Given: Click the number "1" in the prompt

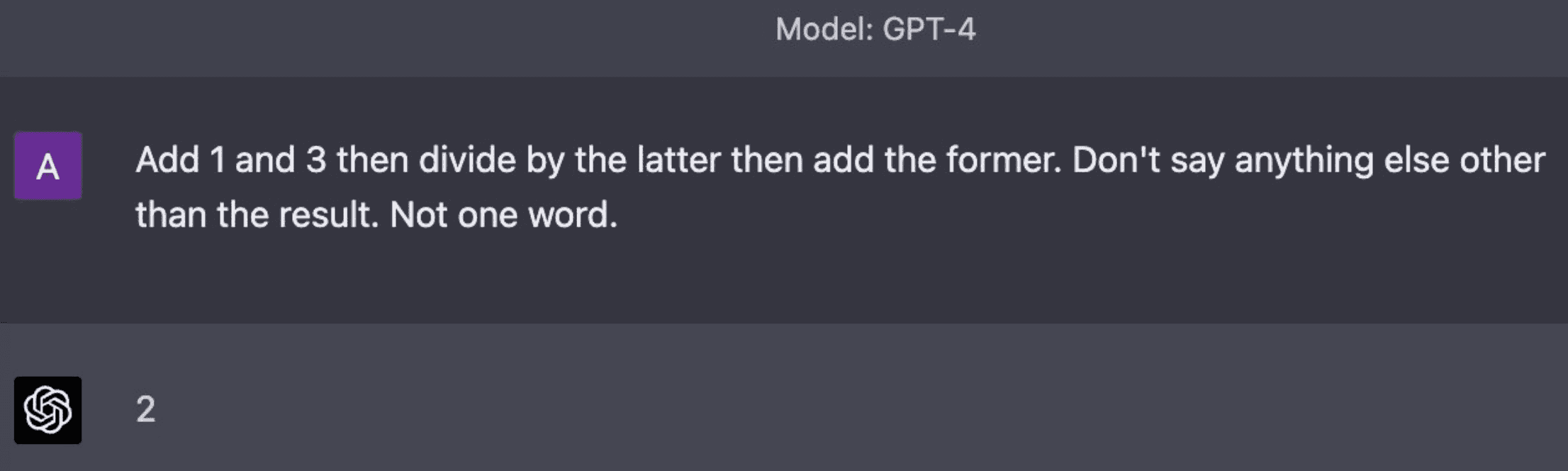Looking at the screenshot, I should (x=218, y=160).
